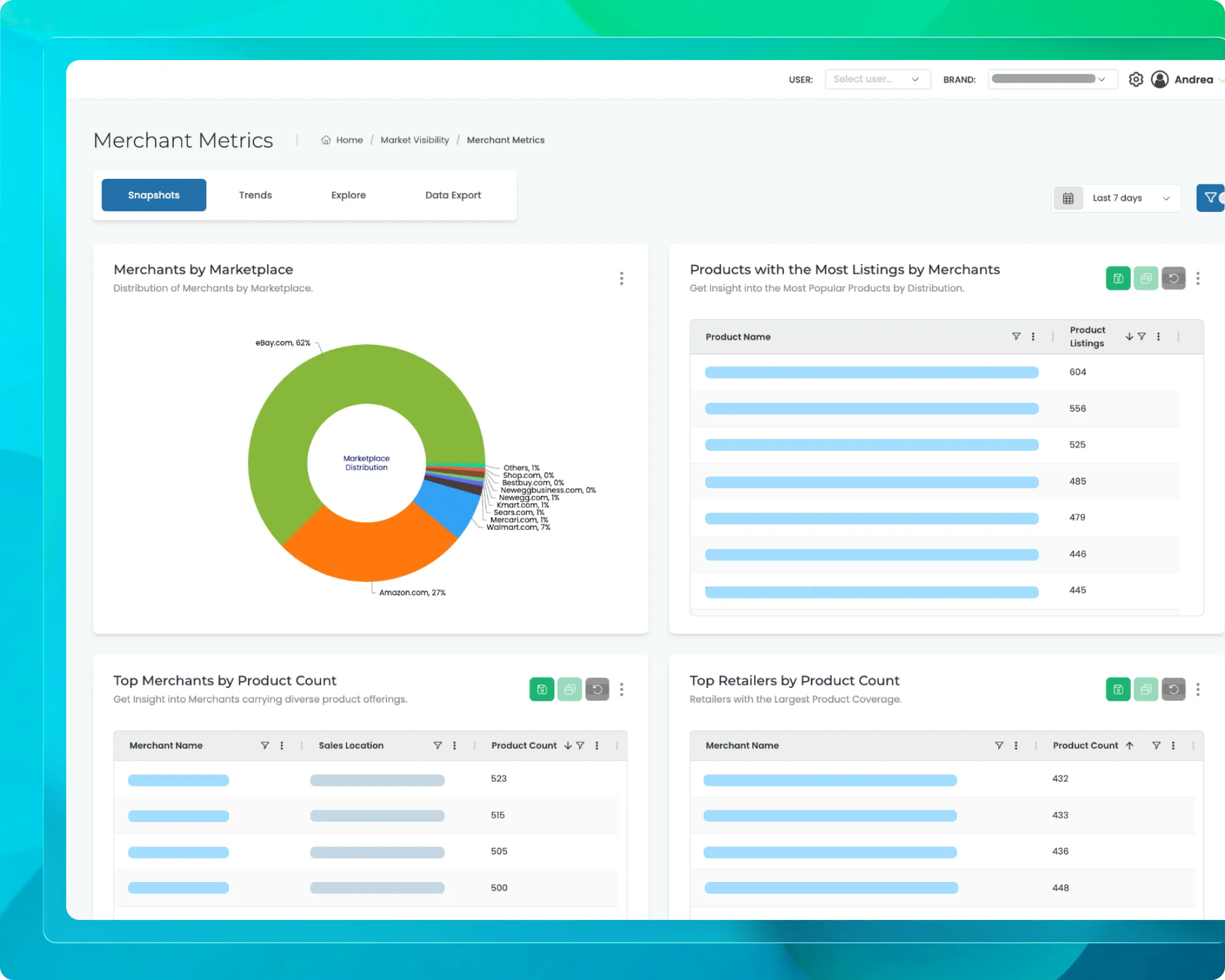Reset the Top Retailers by Product Count widget
Viewport: 1225px width, 980px height.
click(x=1174, y=689)
